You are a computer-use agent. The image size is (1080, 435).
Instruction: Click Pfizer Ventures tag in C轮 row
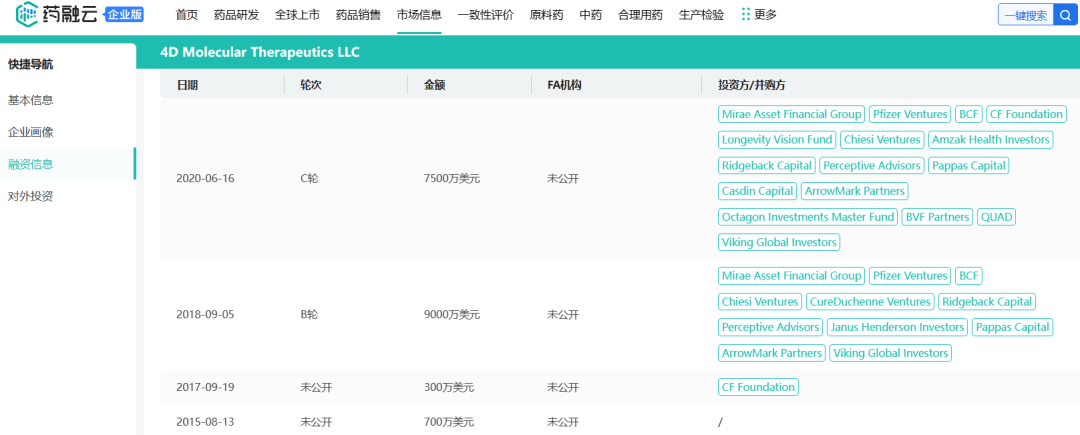point(909,114)
